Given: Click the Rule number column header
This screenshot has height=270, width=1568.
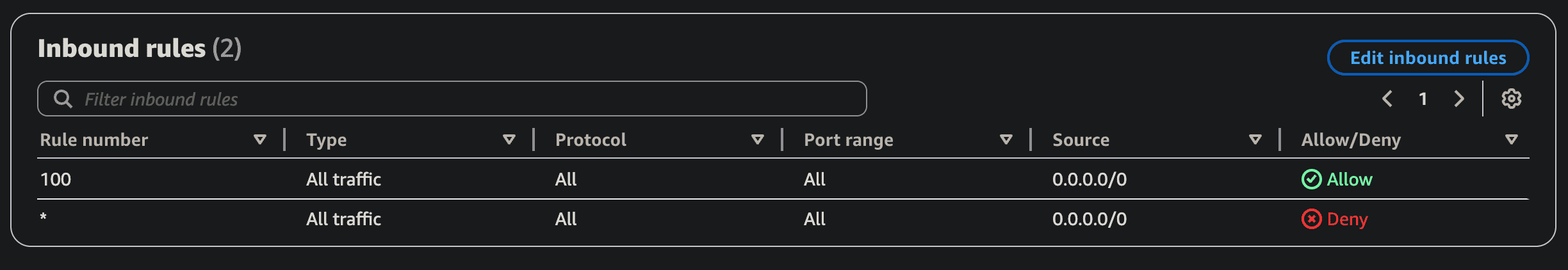Looking at the screenshot, I should click(94, 139).
